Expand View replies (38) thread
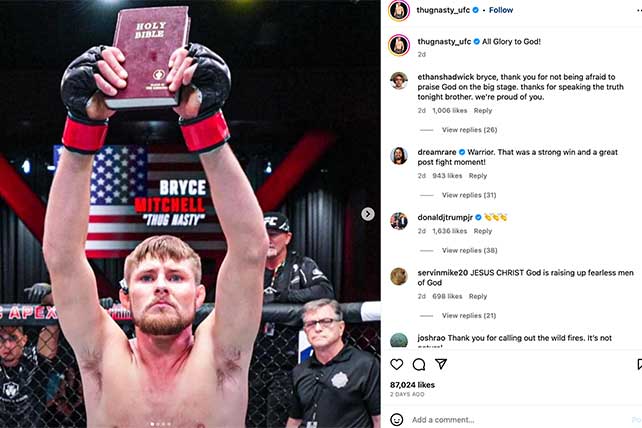 pos(469,250)
